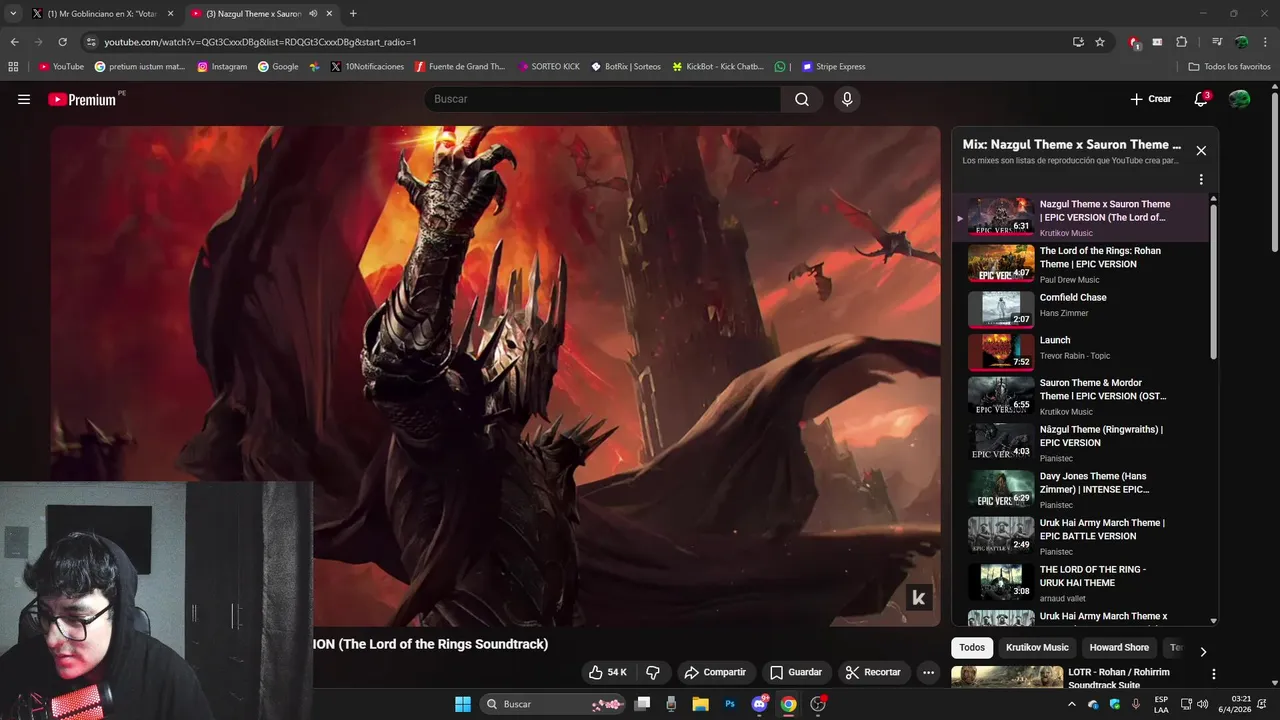Switch to the Mr Goblinciano X tab
This screenshot has width=1280, height=720.
[100, 13]
